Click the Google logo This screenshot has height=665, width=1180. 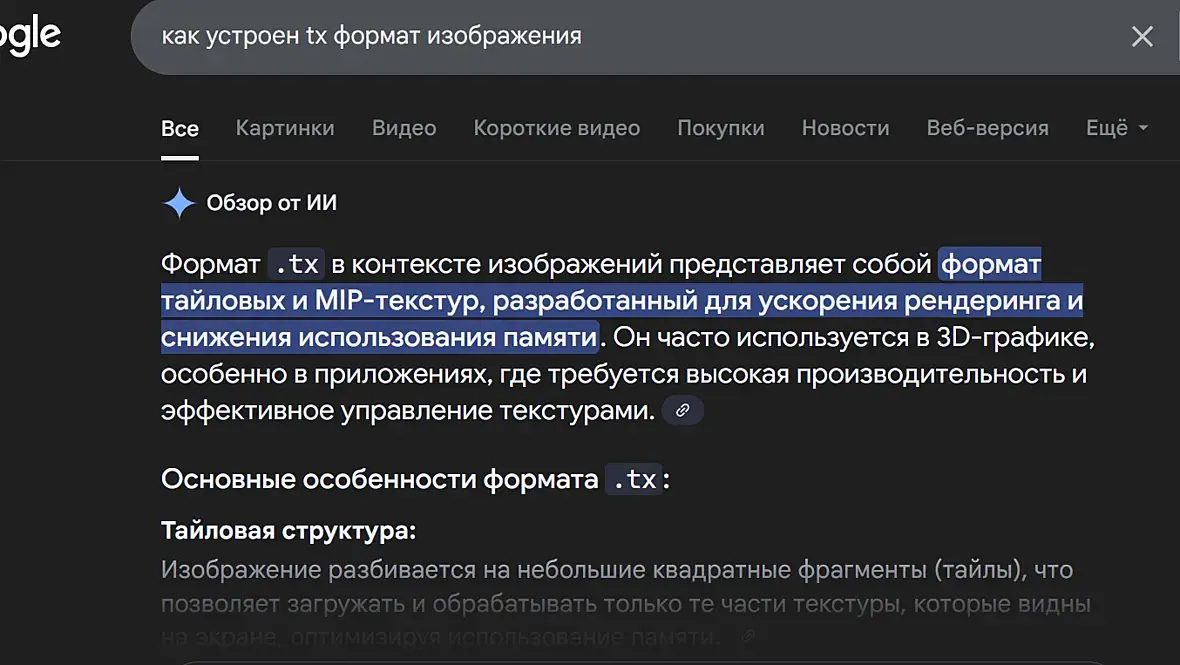(30, 37)
